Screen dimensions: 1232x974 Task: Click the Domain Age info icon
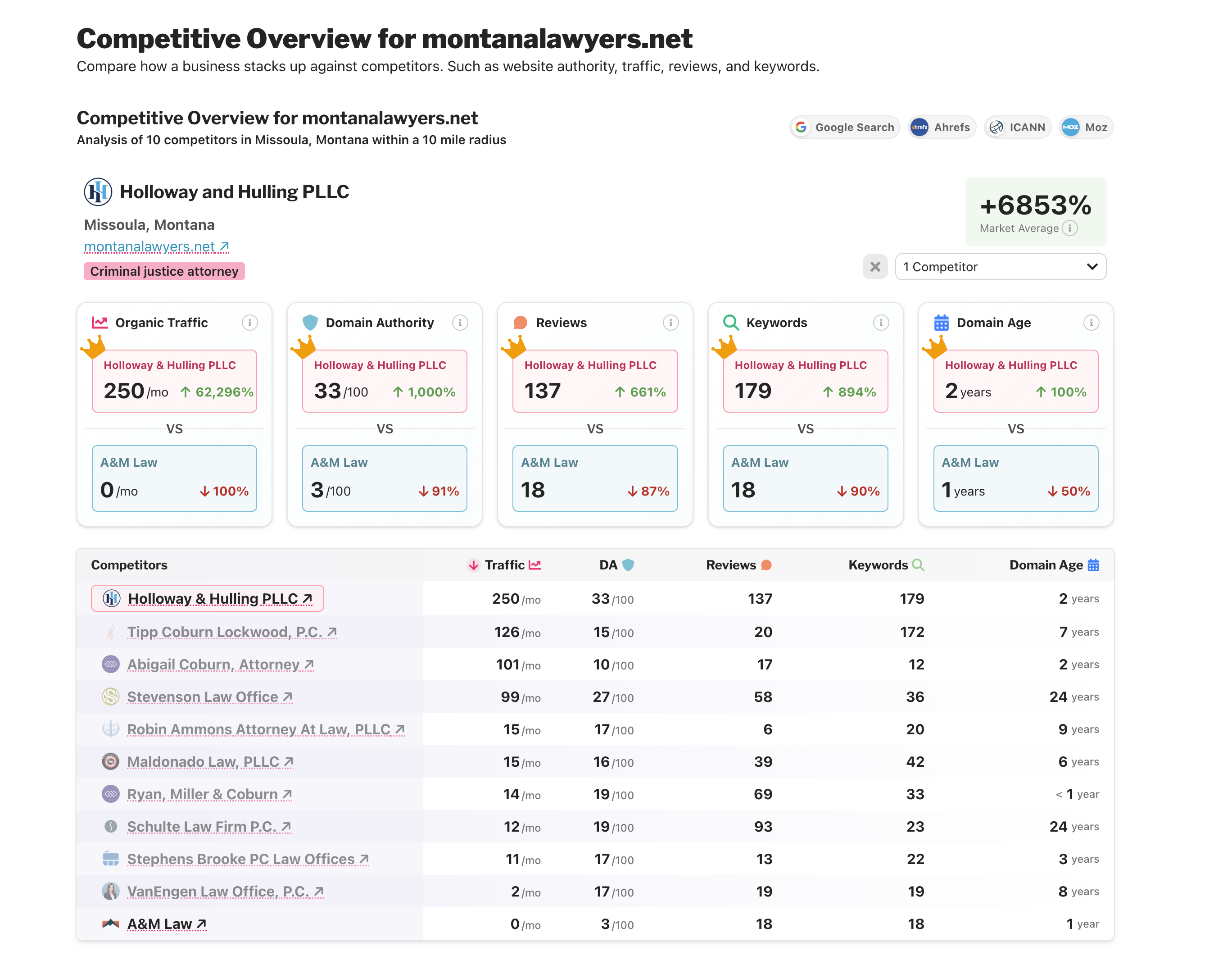point(1091,323)
